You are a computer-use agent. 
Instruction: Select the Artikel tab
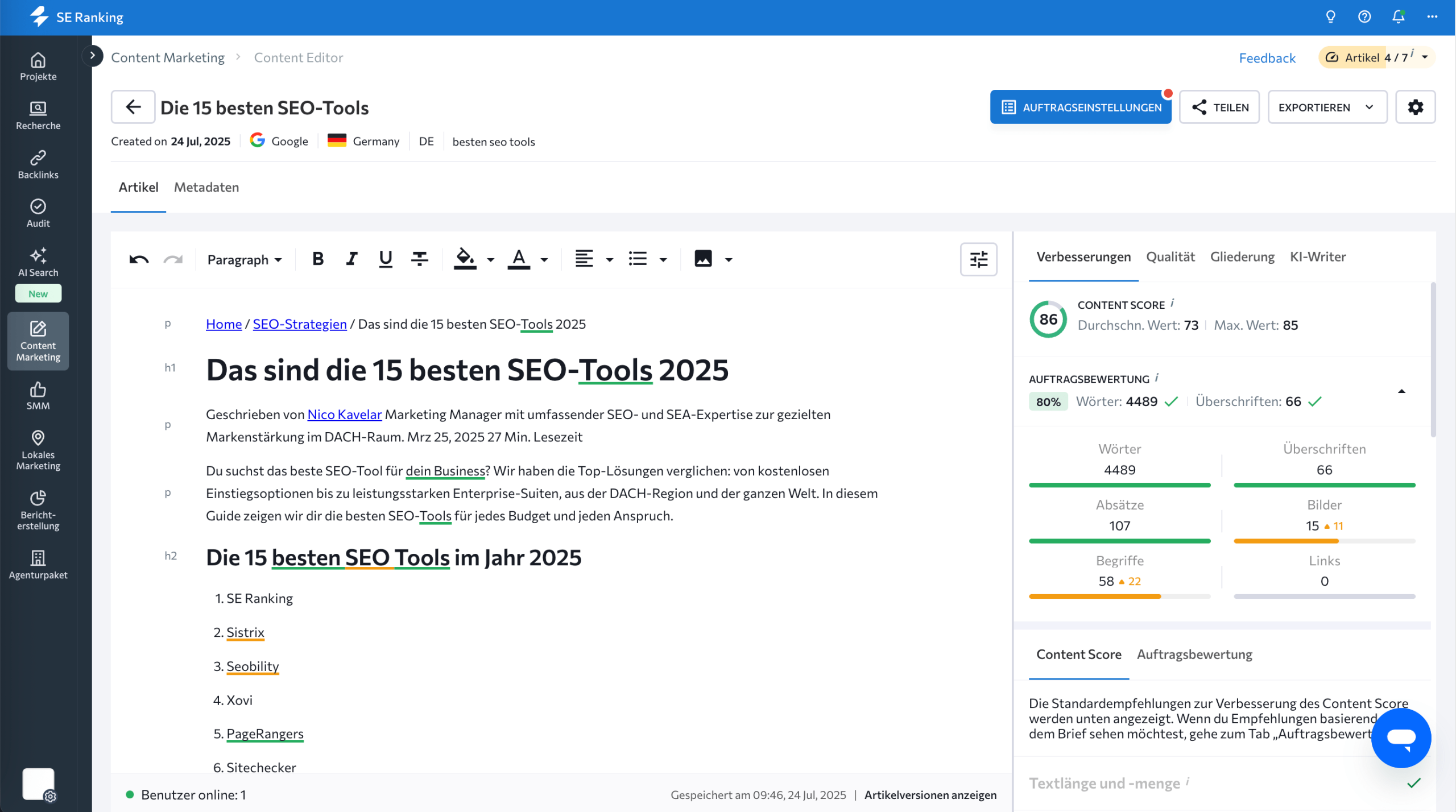coord(138,187)
